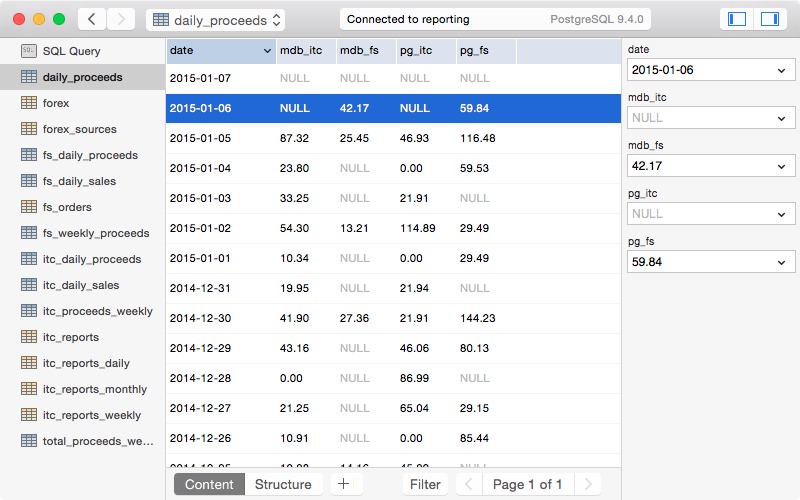Select the row dated 2015-01-02
The width and height of the screenshot is (800, 500).
[x=200, y=228]
